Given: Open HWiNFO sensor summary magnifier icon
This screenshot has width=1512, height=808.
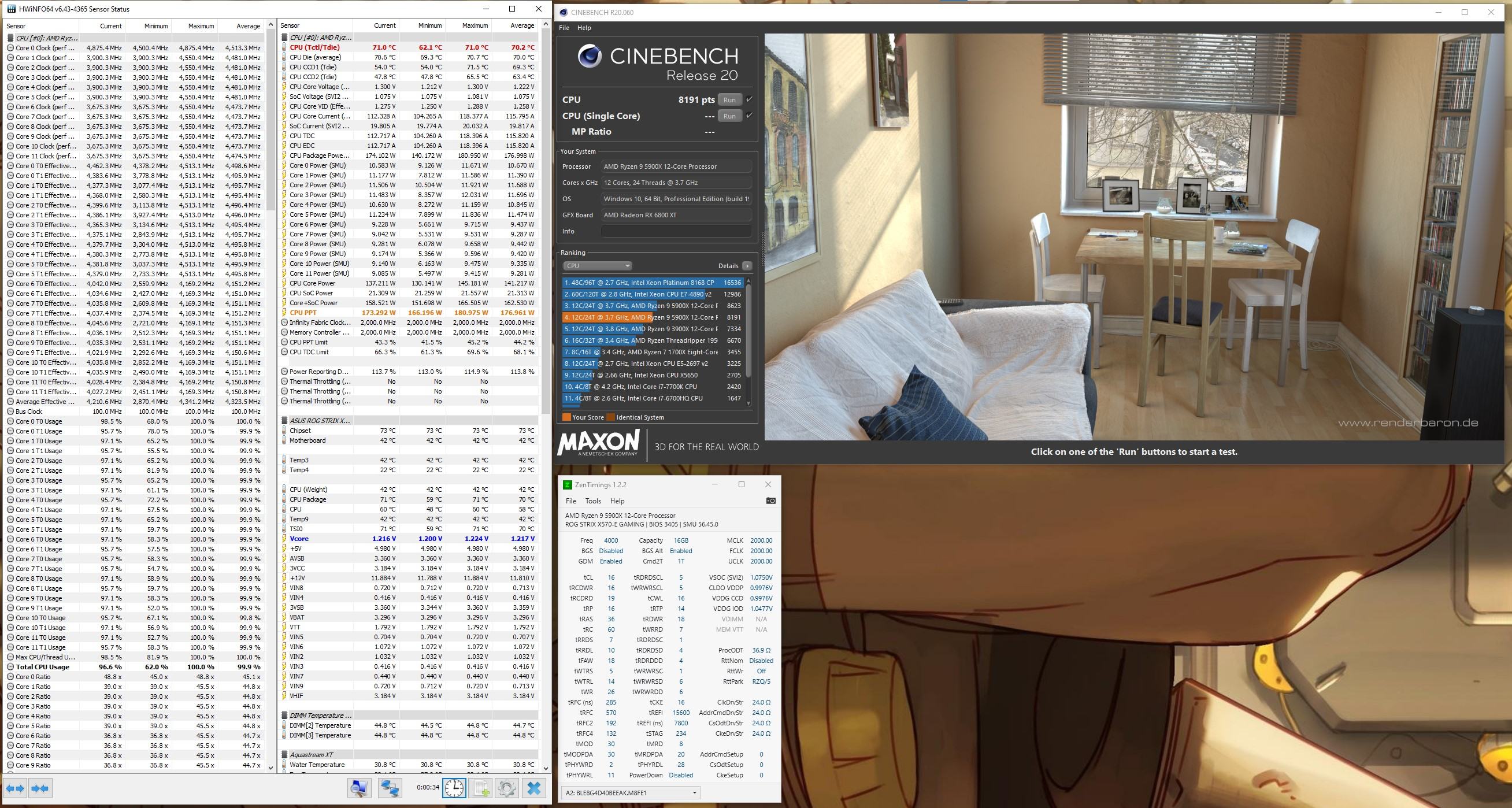Looking at the screenshot, I should pyautogui.click(x=360, y=788).
